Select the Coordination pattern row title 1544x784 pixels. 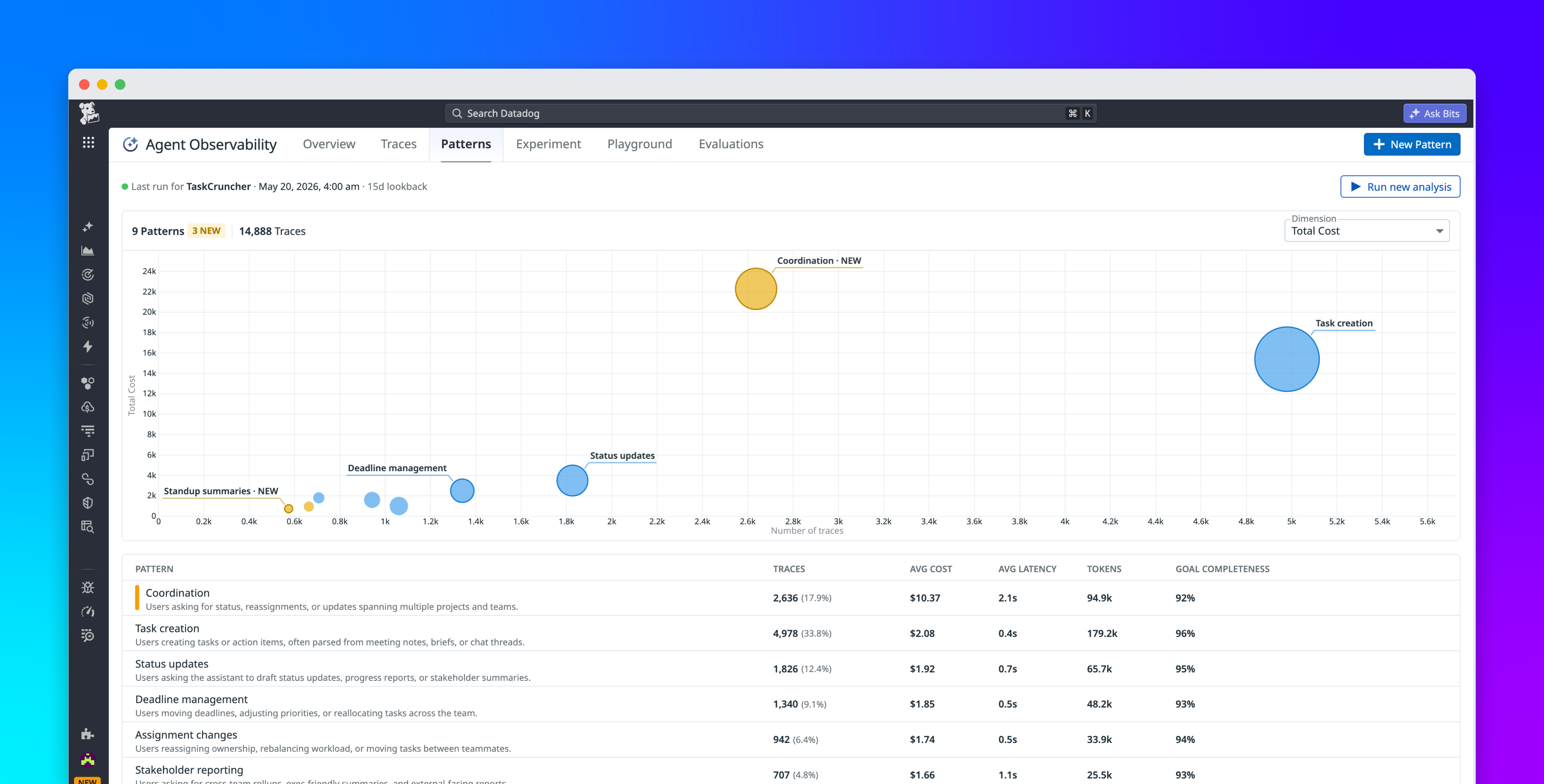[x=178, y=593]
